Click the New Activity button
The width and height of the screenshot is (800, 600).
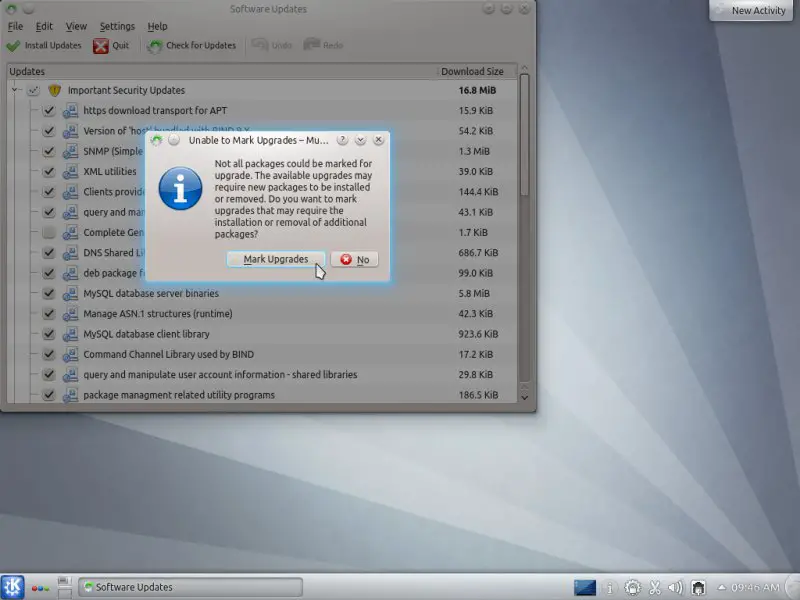[751, 11]
